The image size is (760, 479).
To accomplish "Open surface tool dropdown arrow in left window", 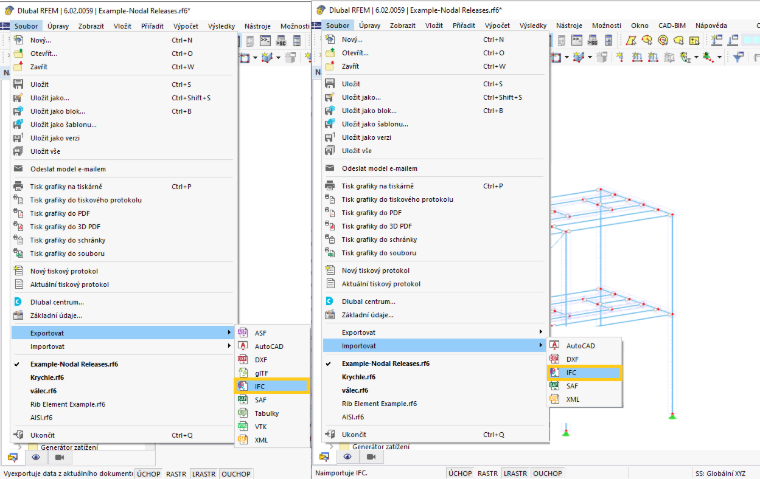I will tap(255, 58).
